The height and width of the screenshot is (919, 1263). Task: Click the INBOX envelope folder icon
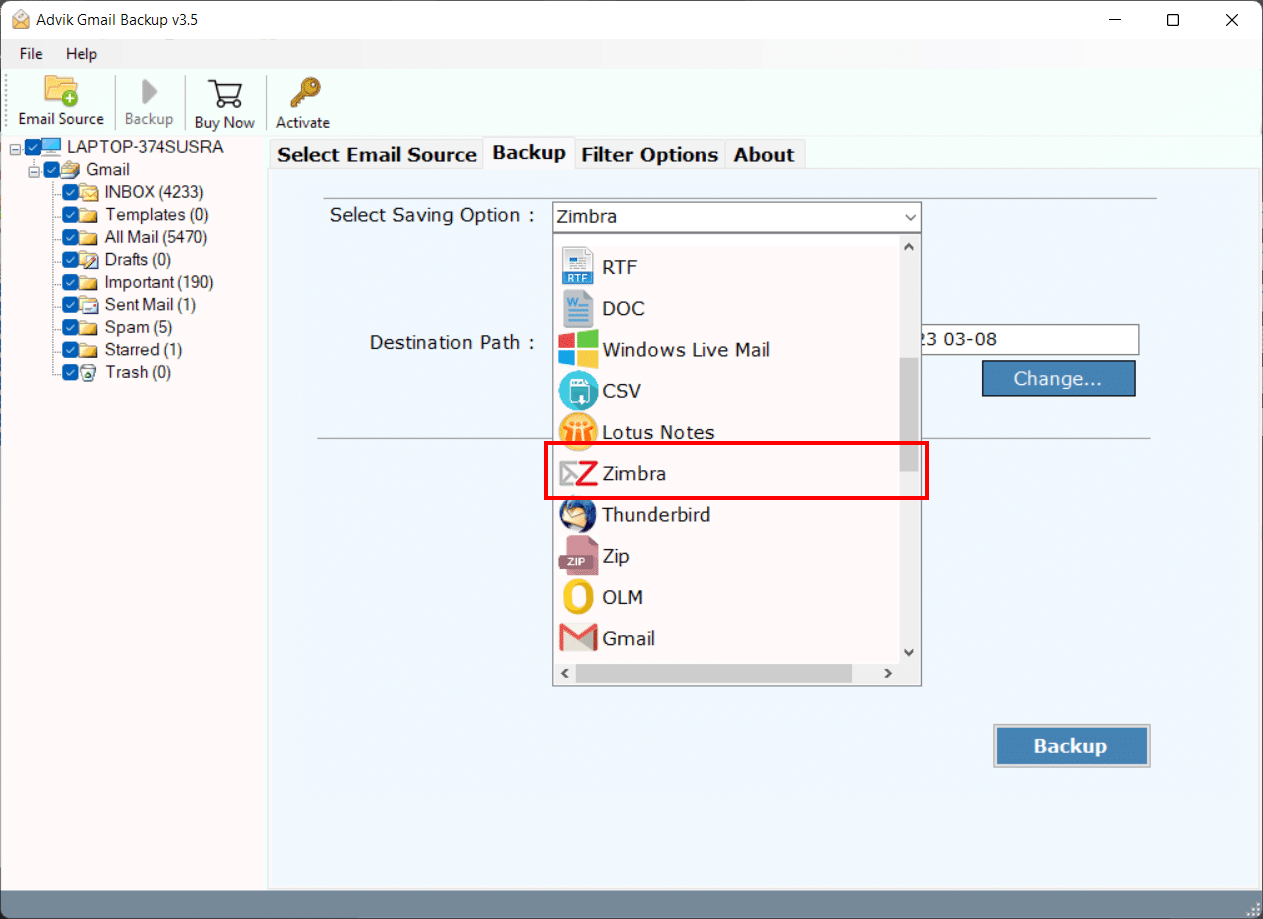click(x=89, y=192)
